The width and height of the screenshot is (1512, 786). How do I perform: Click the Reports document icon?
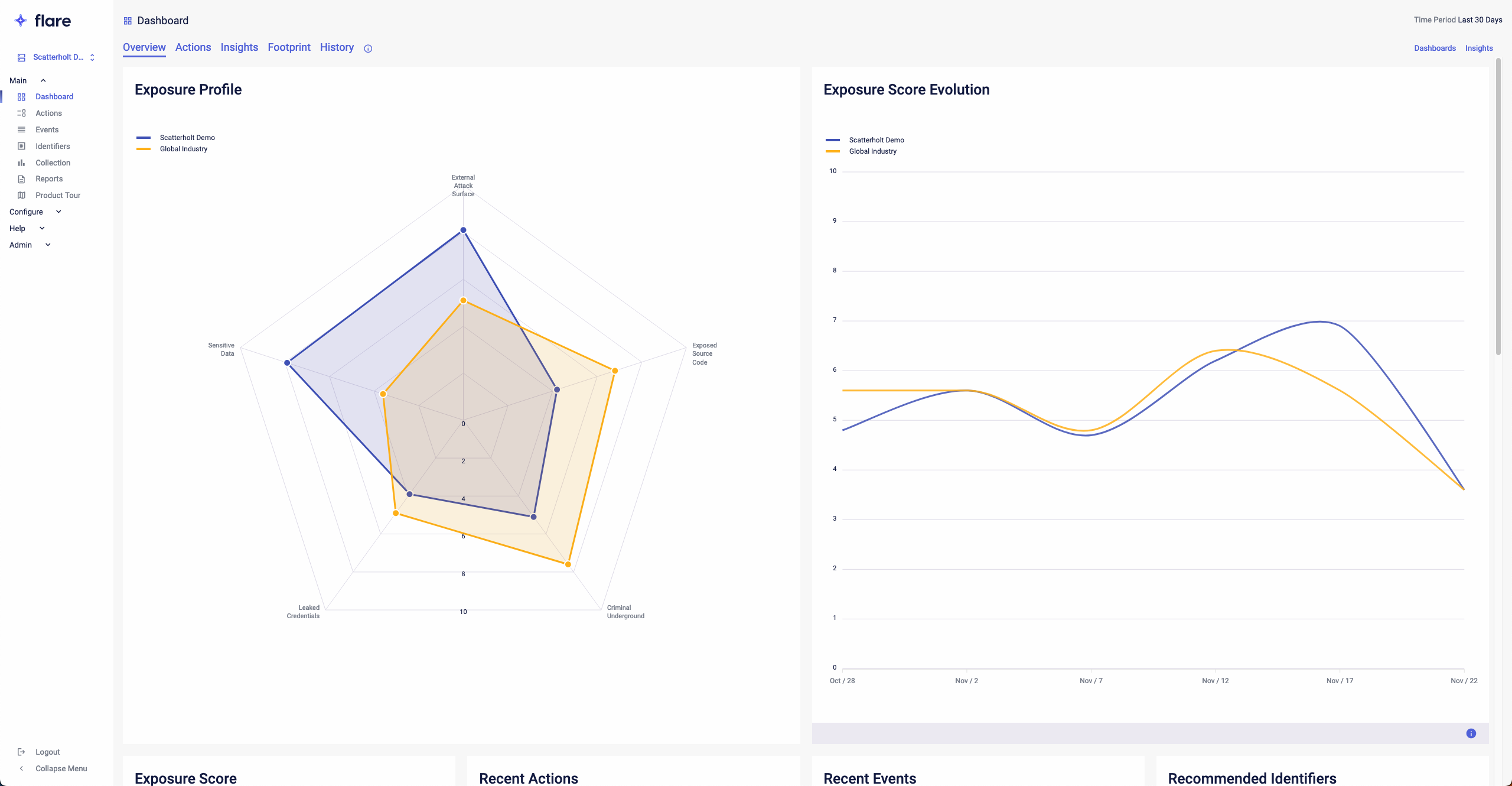pyautogui.click(x=21, y=179)
